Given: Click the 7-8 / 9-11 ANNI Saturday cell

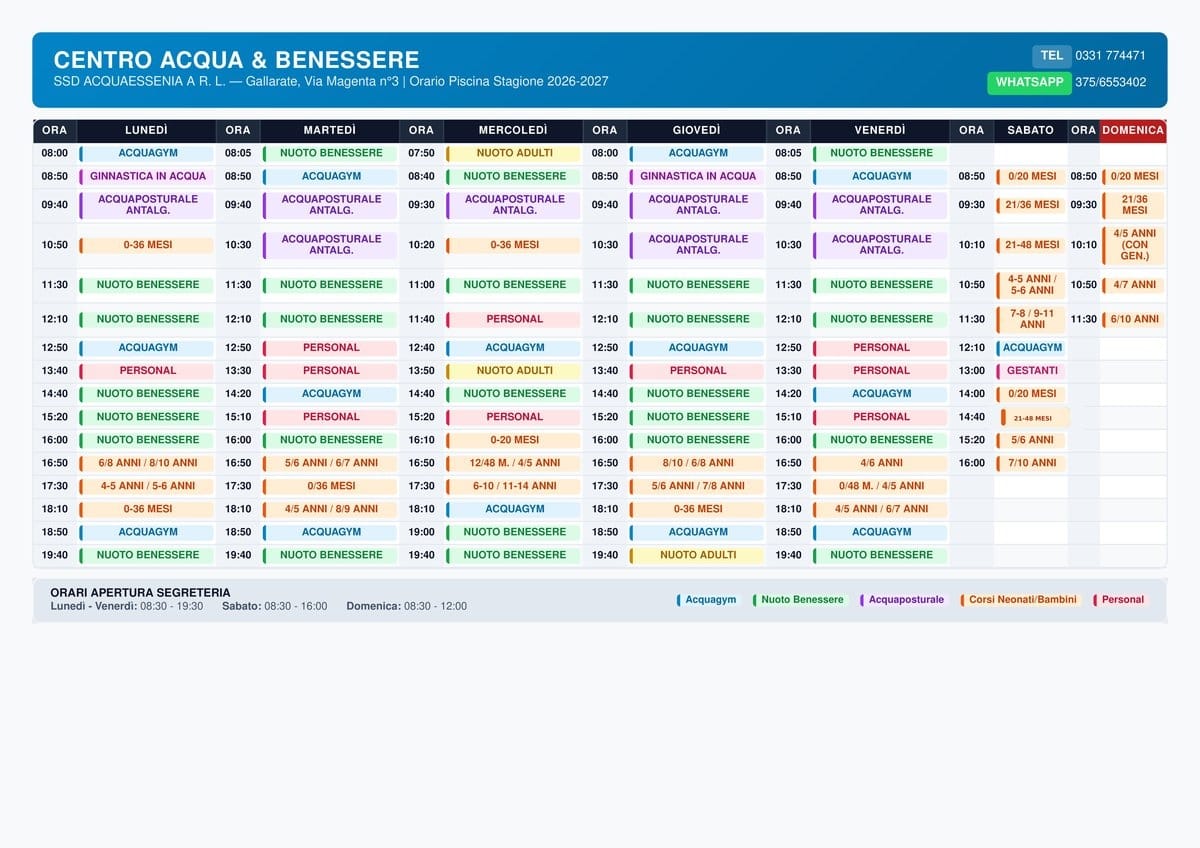Looking at the screenshot, I should pyautogui.click(x=1031, y=319).
